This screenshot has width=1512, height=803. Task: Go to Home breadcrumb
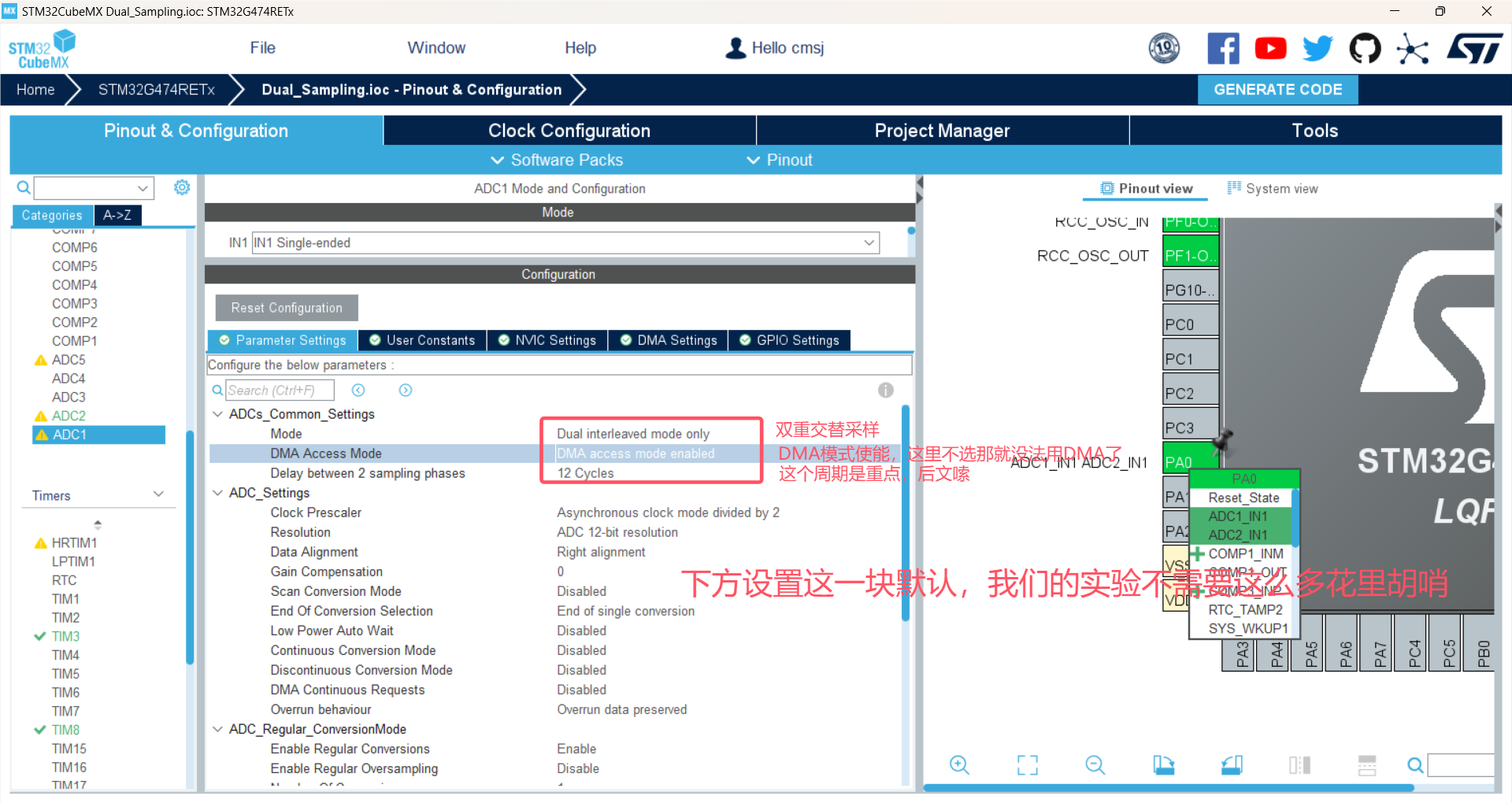[35, 90]
